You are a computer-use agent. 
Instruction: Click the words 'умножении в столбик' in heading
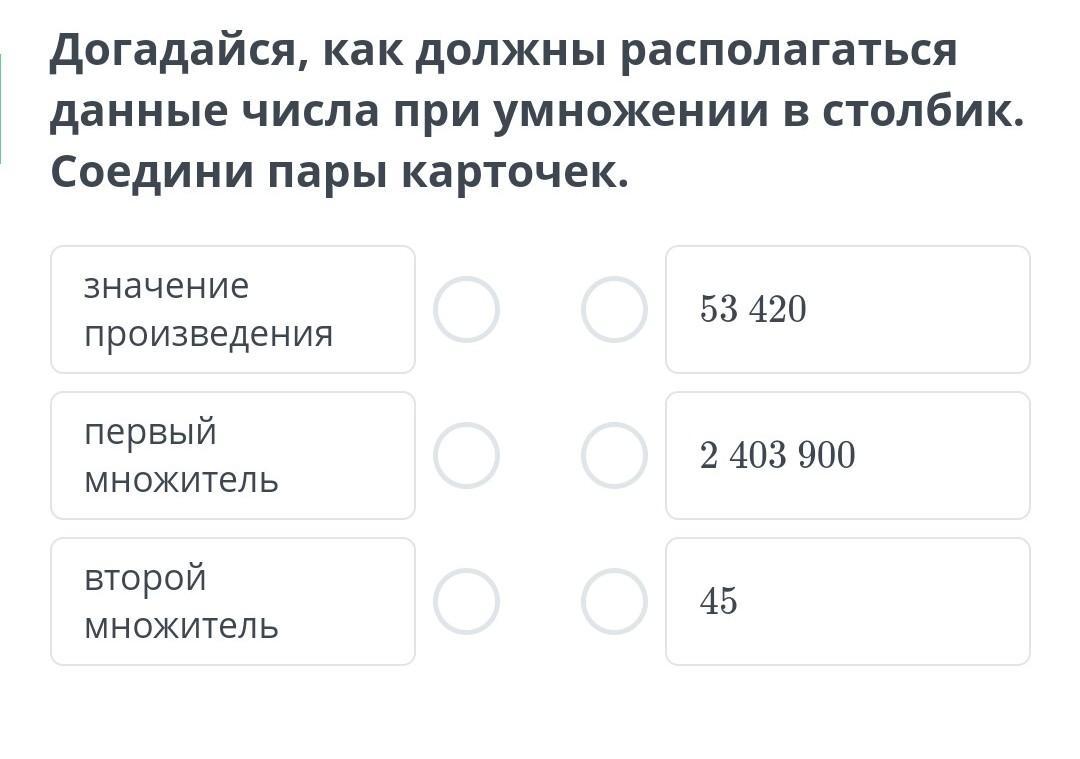758,112
